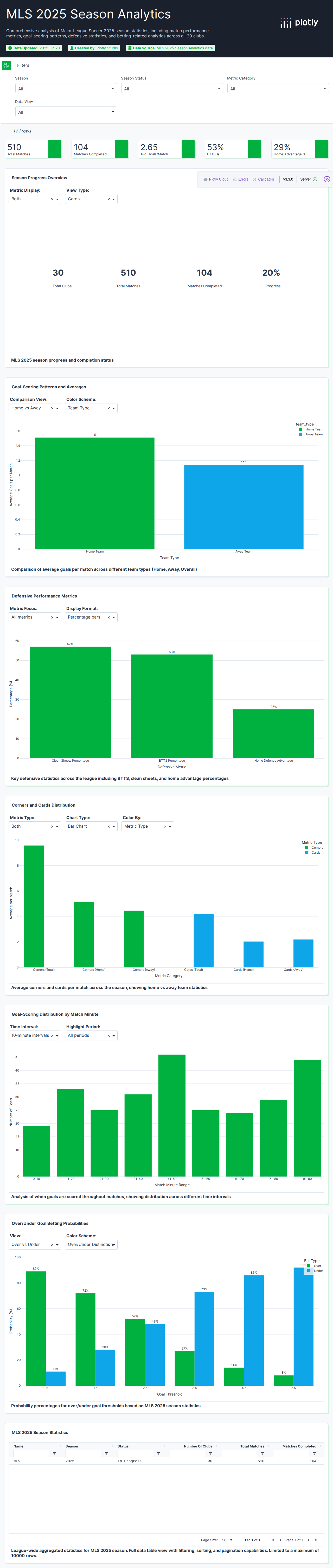
Task: Collapse the debug toolbar with the arrow icon
Action: (x=327, y=180)
